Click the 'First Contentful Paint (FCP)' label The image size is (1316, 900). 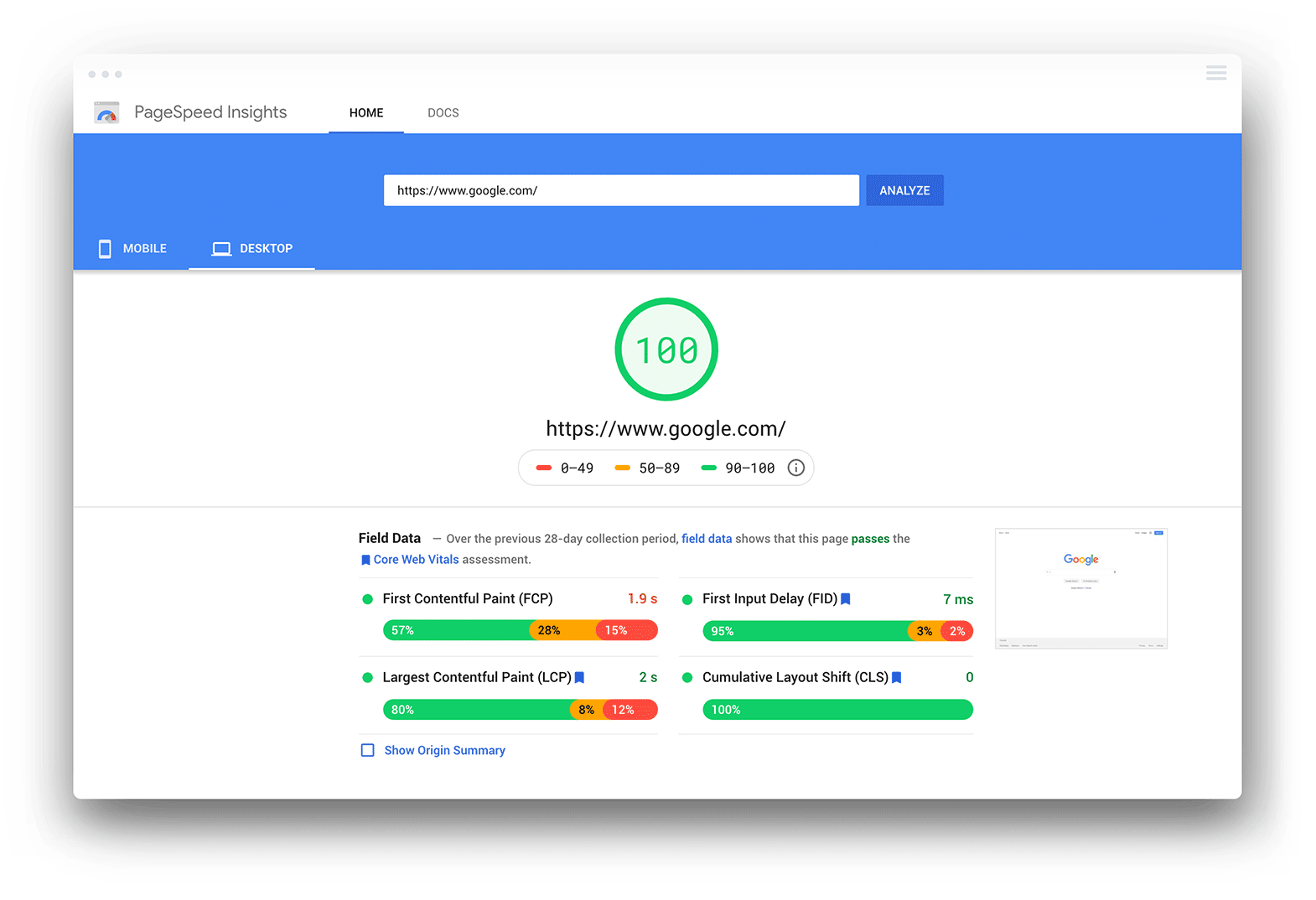[468, 598]
